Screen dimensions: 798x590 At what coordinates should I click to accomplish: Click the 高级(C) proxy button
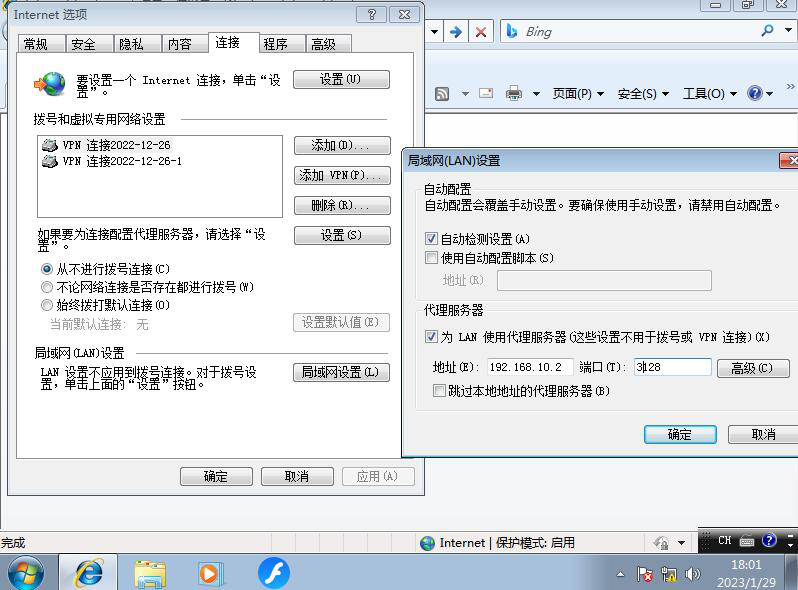(753, 368)
